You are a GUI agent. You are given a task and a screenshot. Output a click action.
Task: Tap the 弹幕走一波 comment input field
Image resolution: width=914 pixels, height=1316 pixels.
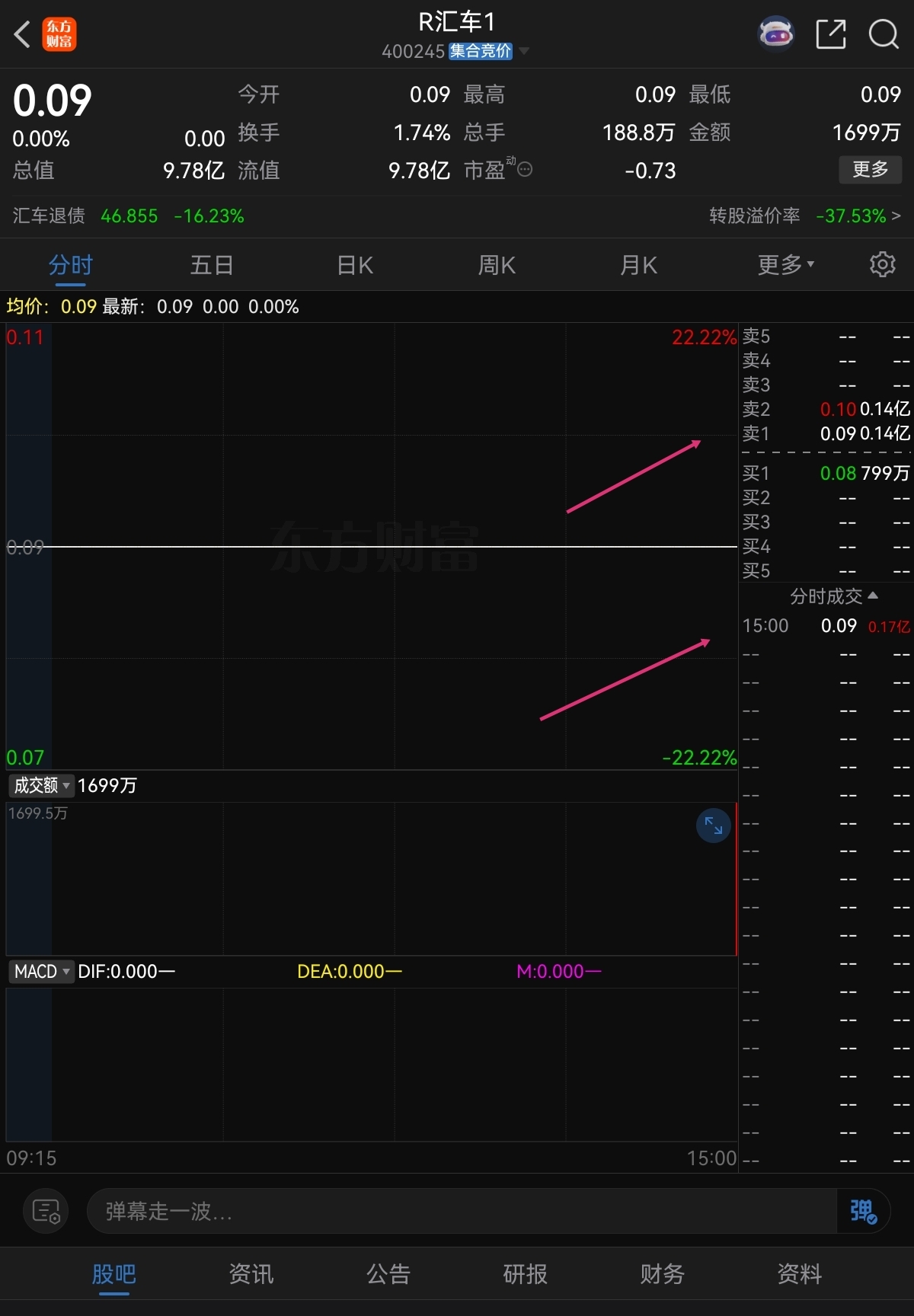click(x=462, y=1211)
